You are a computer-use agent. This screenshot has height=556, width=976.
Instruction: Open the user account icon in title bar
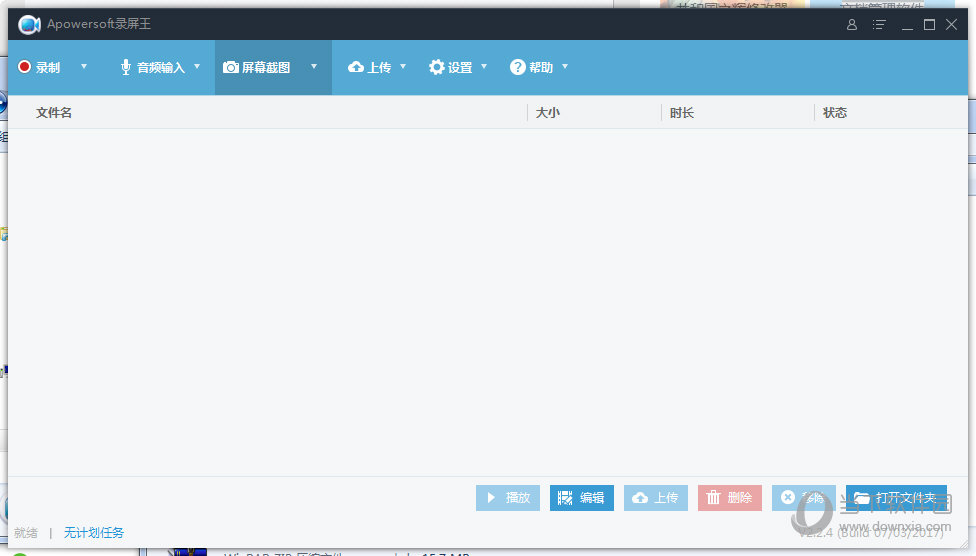click(x=852, y=25)
